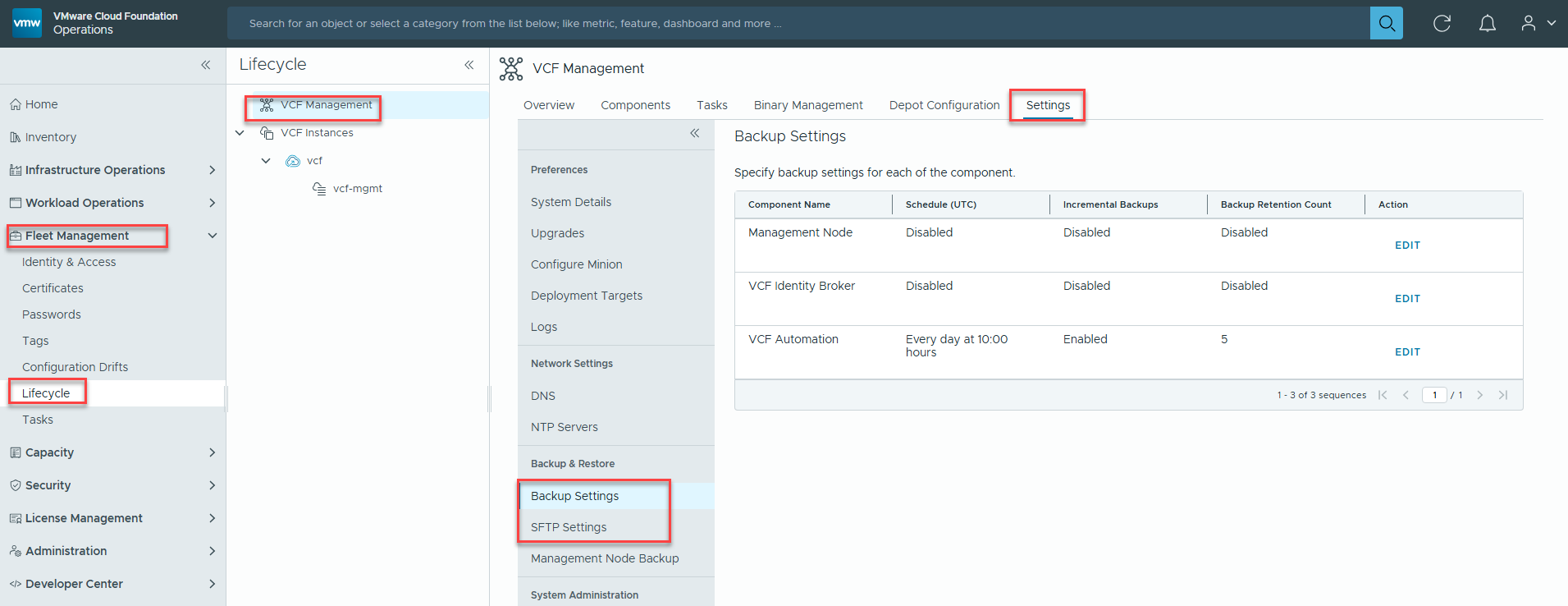Image resolution: width=1568 pixels, height=606 pixels.
Task: Open the Depot Configuration tab
Action: pyautogui.click(x=944, y=105)
